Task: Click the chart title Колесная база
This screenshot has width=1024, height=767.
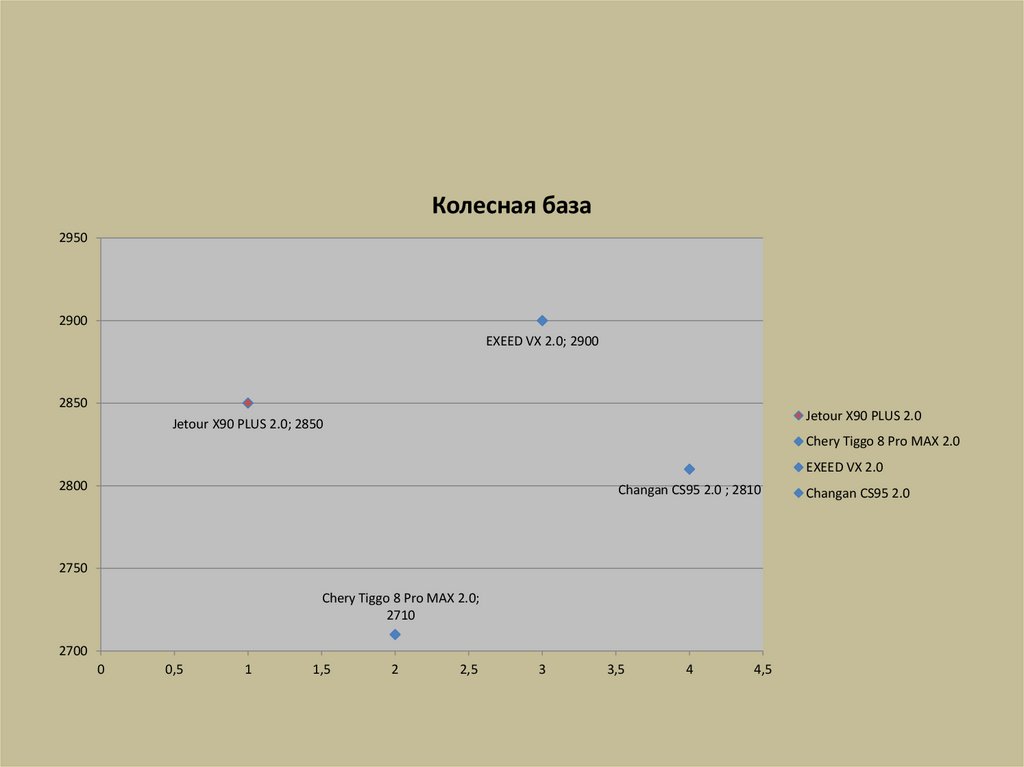Action: (511, 206)
